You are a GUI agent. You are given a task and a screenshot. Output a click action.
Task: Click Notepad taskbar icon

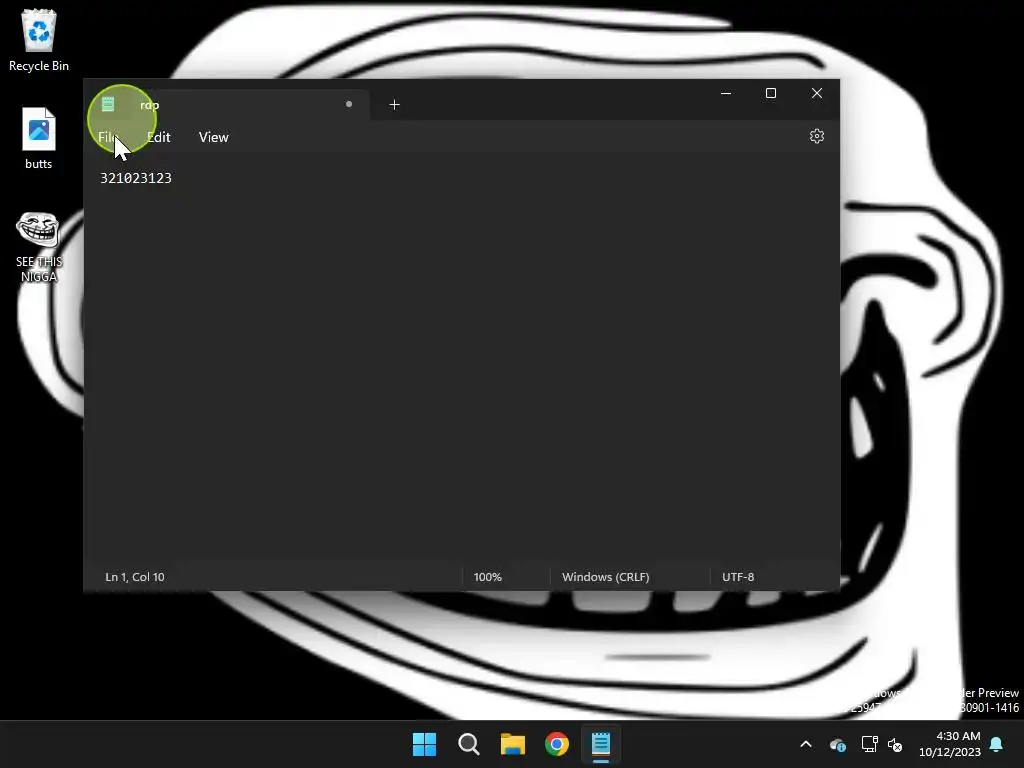coord(601,744)
